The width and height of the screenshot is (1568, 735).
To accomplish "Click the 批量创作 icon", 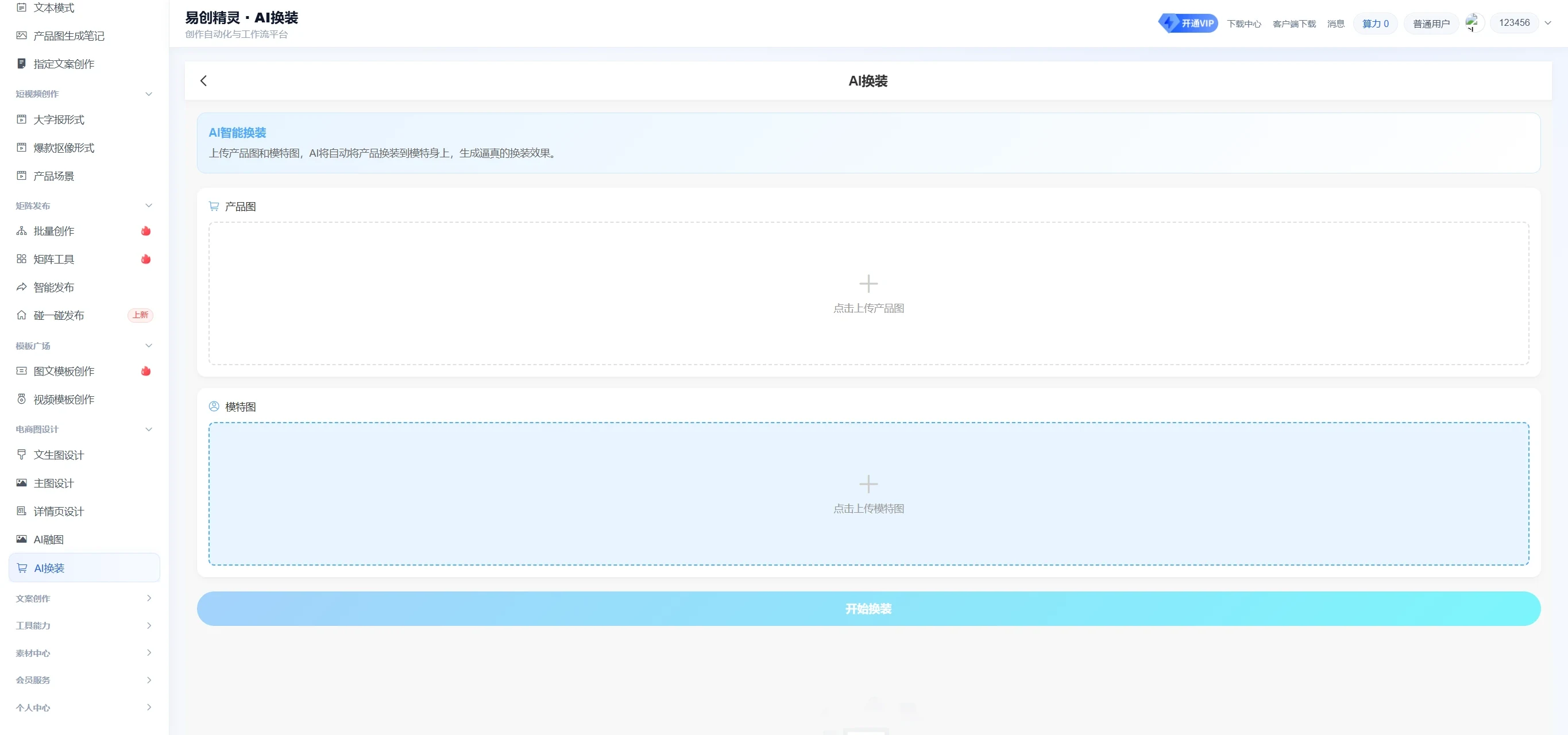I will click(21, 231).
